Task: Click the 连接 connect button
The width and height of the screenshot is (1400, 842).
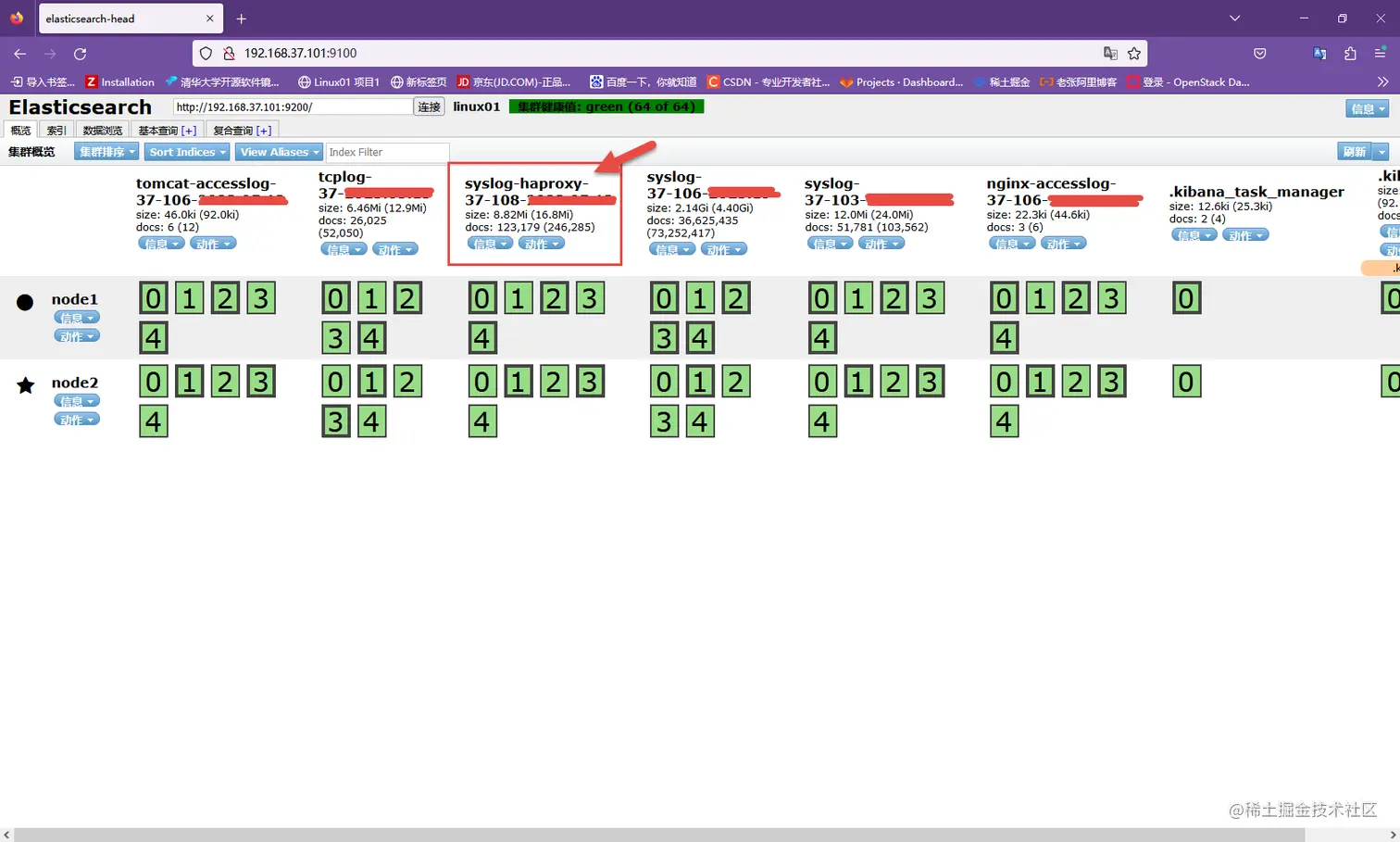Action: [x=429, y=107]
